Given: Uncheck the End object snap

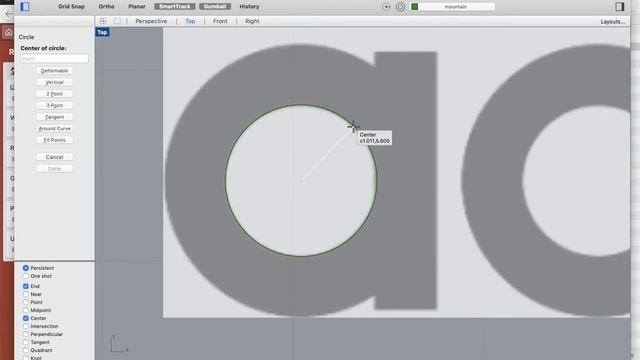Looking at the screenshot, I should 26,286.
